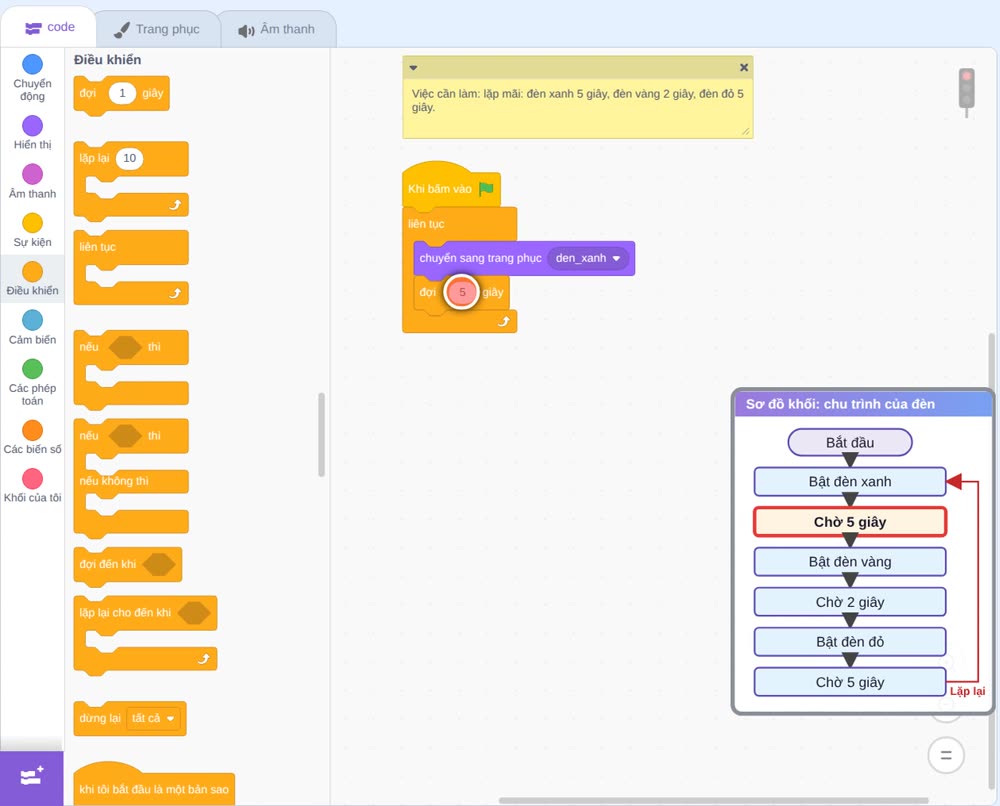Select the Điều khiển category circle

[x=33, y=272]
